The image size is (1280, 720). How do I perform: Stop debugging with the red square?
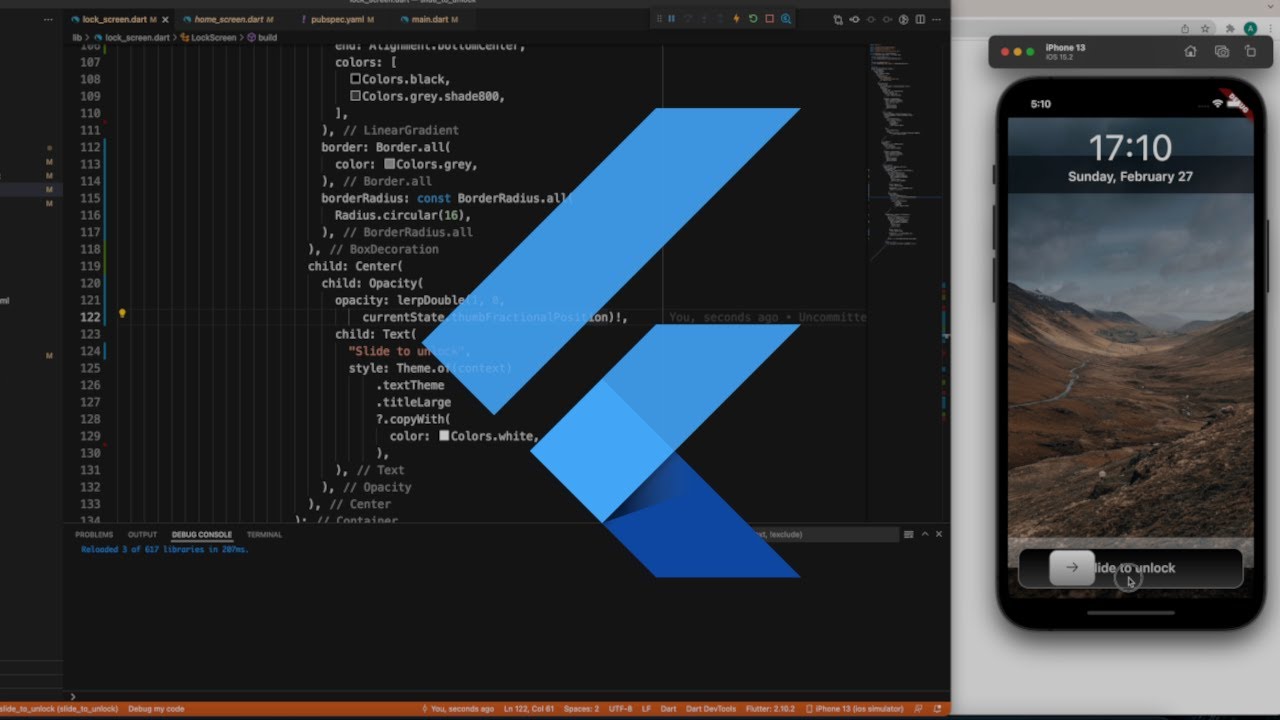769,19
